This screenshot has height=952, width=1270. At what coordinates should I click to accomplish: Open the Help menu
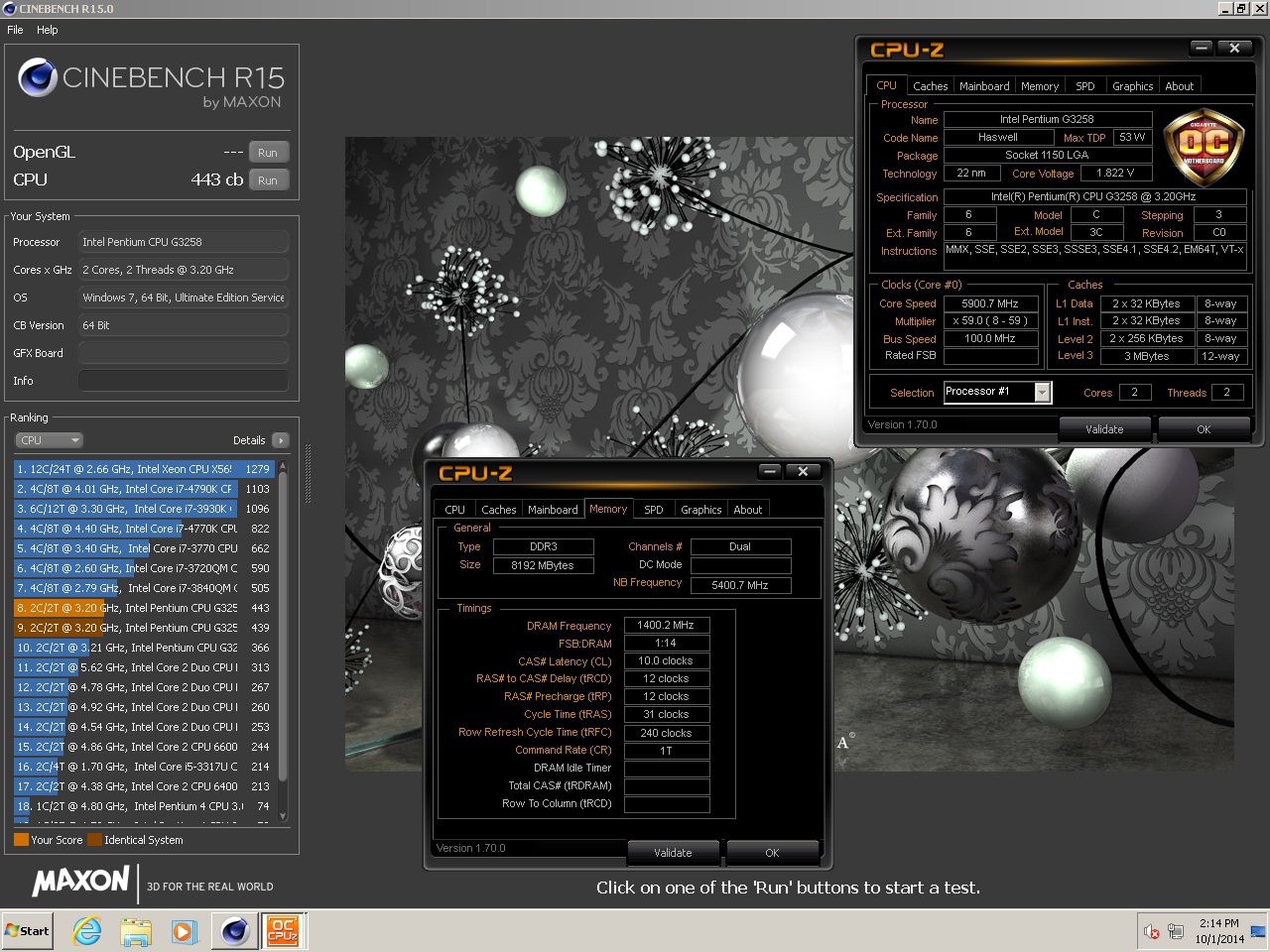(48, 30)
